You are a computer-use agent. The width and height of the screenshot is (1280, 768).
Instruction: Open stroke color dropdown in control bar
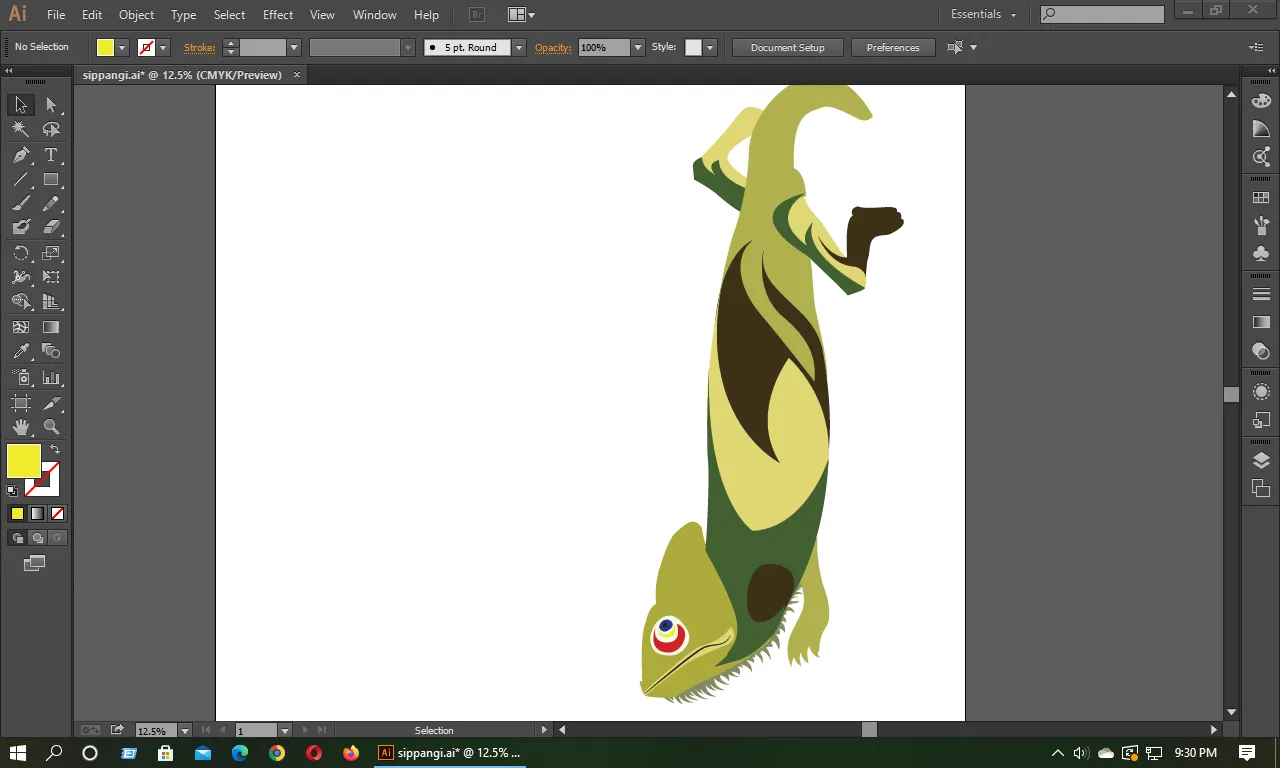pos(163,47)
